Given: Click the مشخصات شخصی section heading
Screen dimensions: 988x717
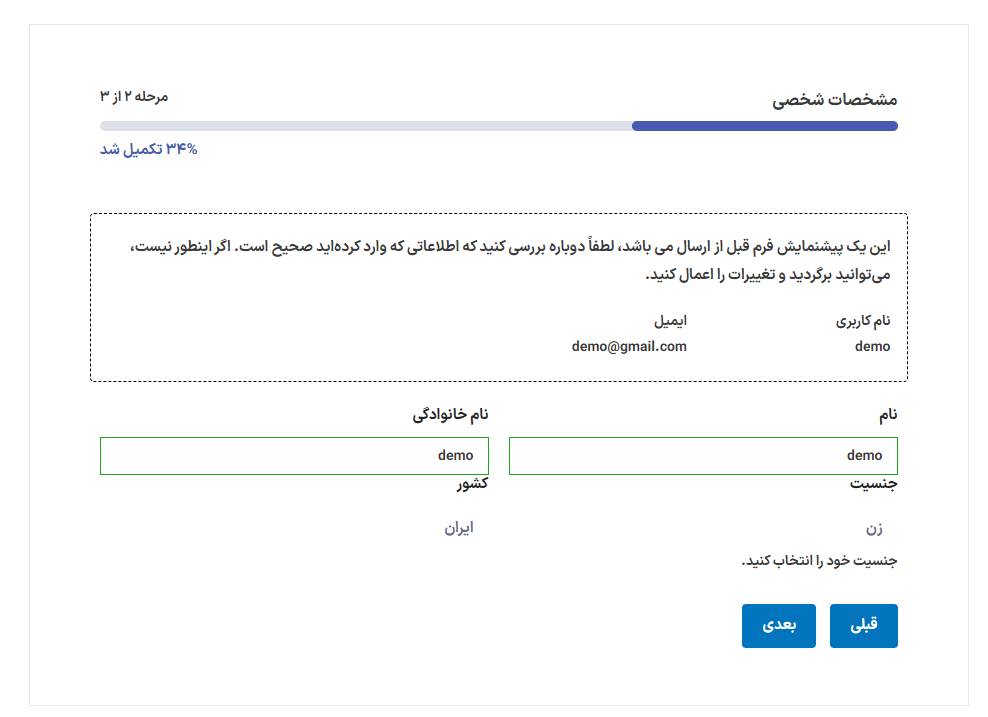Looking at the screenshot, I should pyautogui.click(x=835, y=100).
